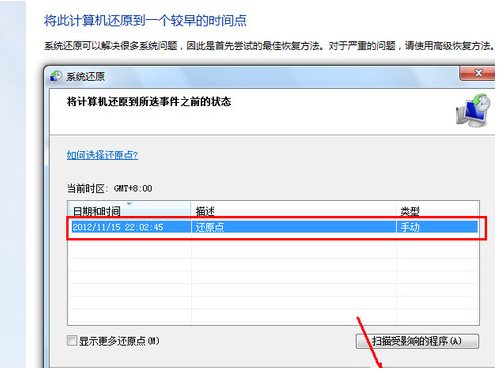Viewport: 499px width, 373px height.
Task: Click heading 将此计算机还原到一个较早的时间点
Action: 145,21
